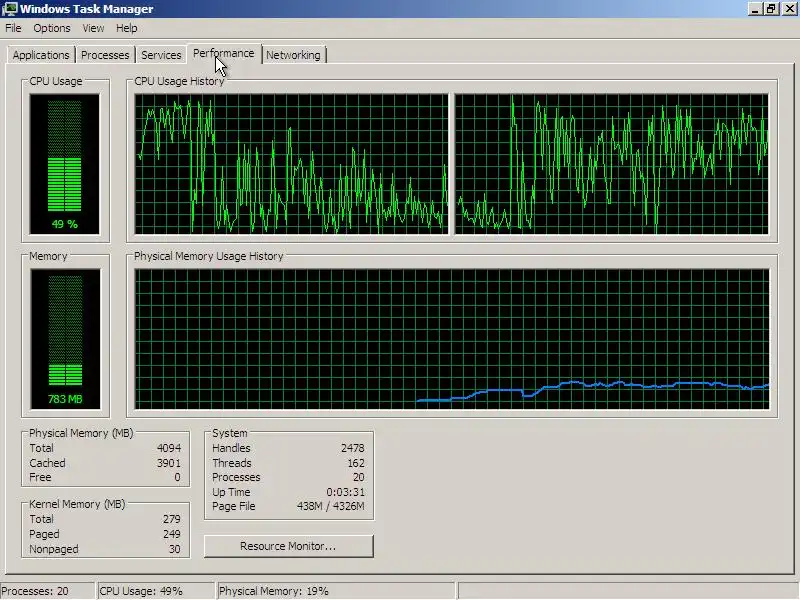
Task: Click the Page File value 438M / 4326M
Action: coord(331,507)
